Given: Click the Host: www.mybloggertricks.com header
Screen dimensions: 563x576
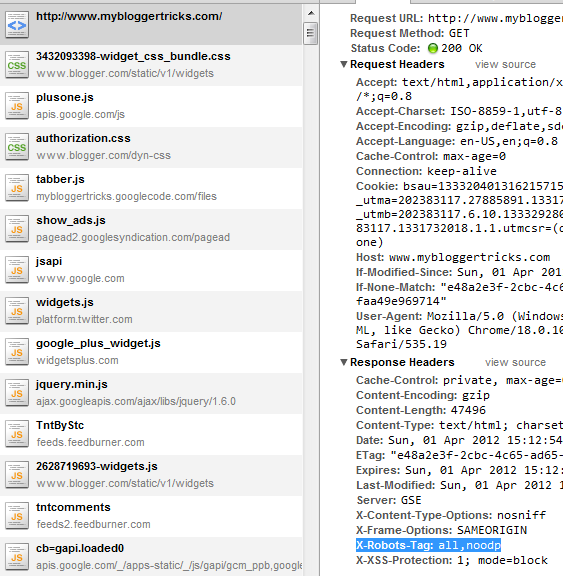Looking at the screenshot, I should (x=453, y=257).
